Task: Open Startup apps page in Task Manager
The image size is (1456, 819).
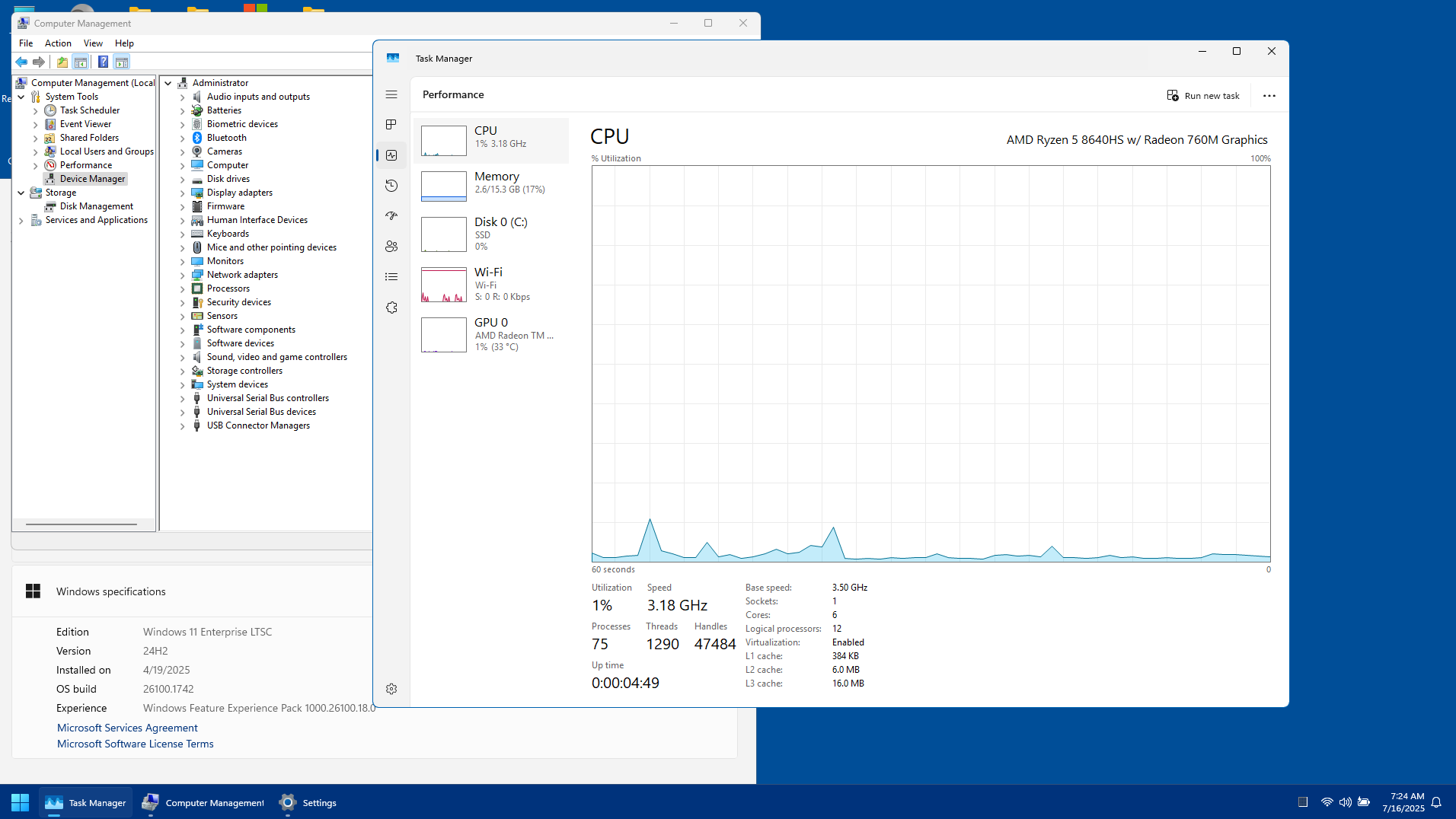Action: [x=391, y=216]
